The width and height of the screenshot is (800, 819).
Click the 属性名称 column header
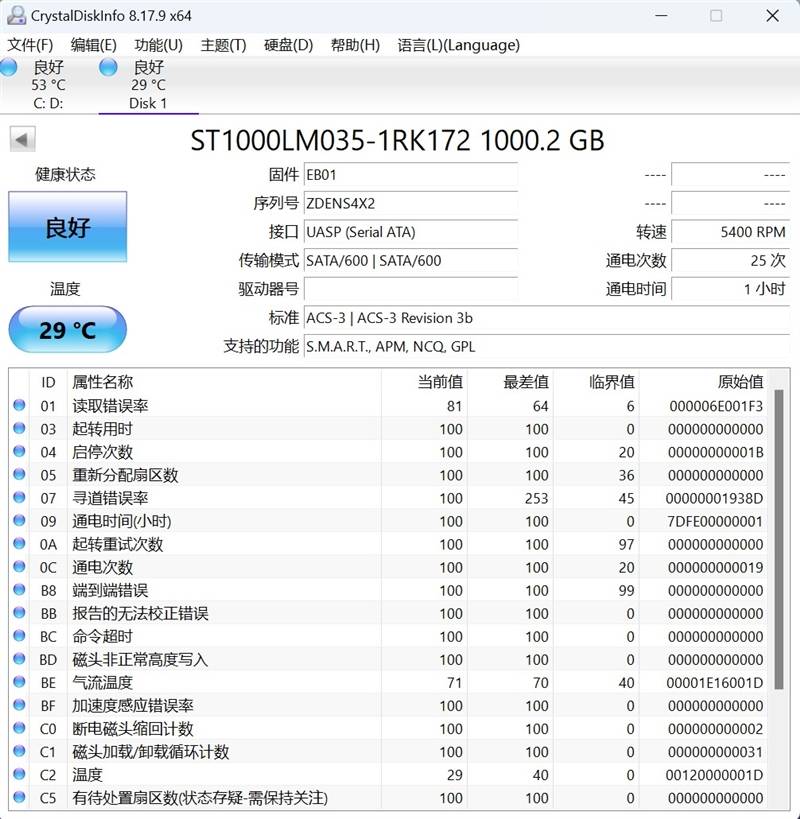[225, 382]
